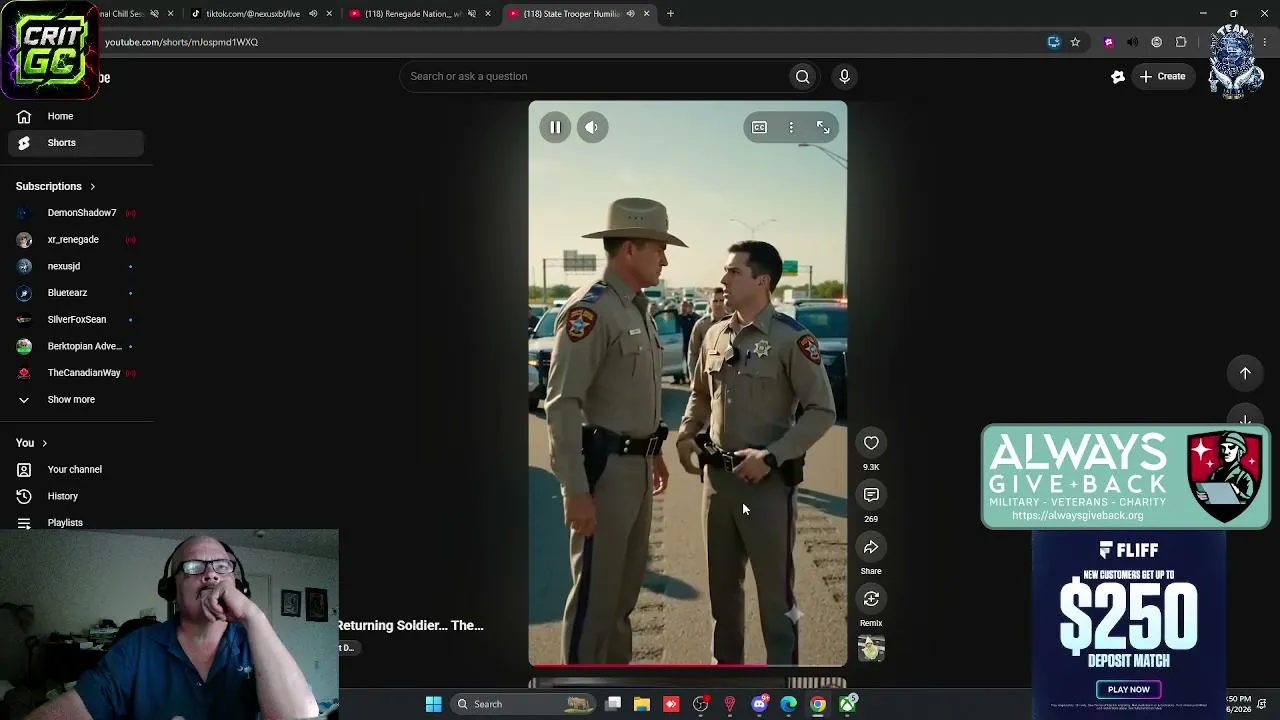Open the SilverFoxSean subscription channel
The width and height of the screenshot is (1280, 720).
point(76,319)
